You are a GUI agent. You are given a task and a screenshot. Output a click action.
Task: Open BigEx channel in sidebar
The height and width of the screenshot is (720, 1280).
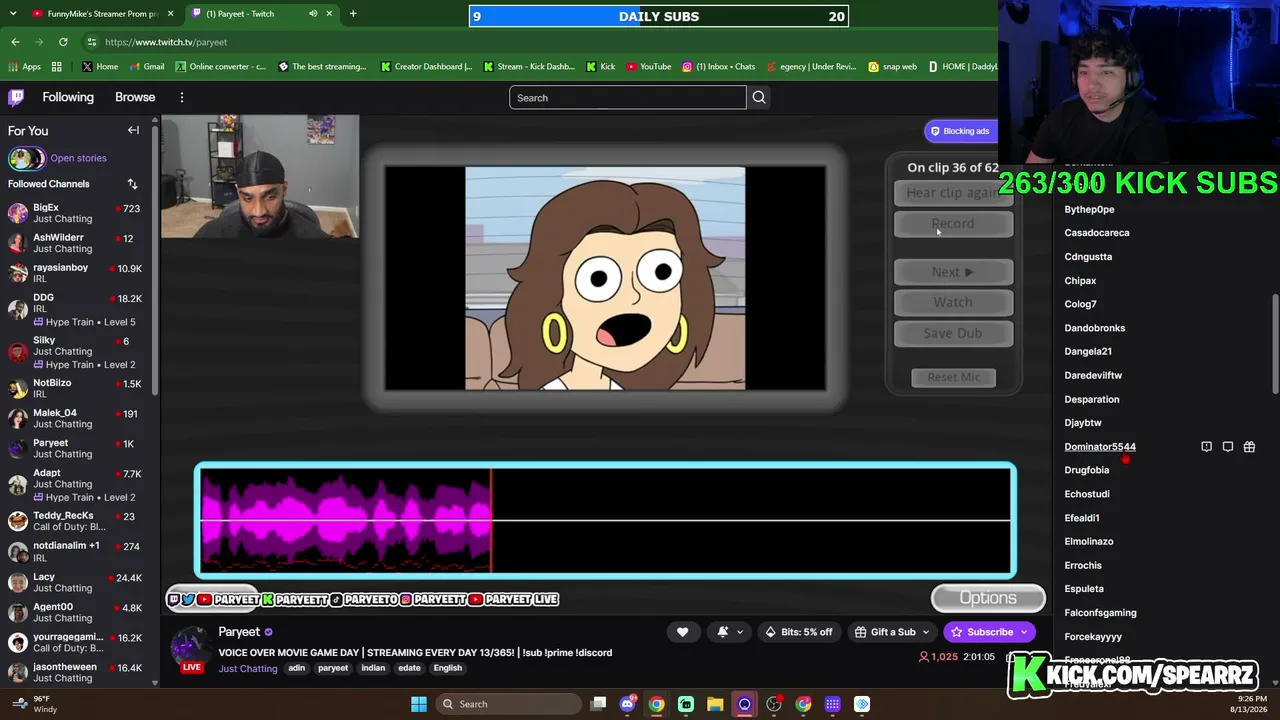[x=75, y=213]
